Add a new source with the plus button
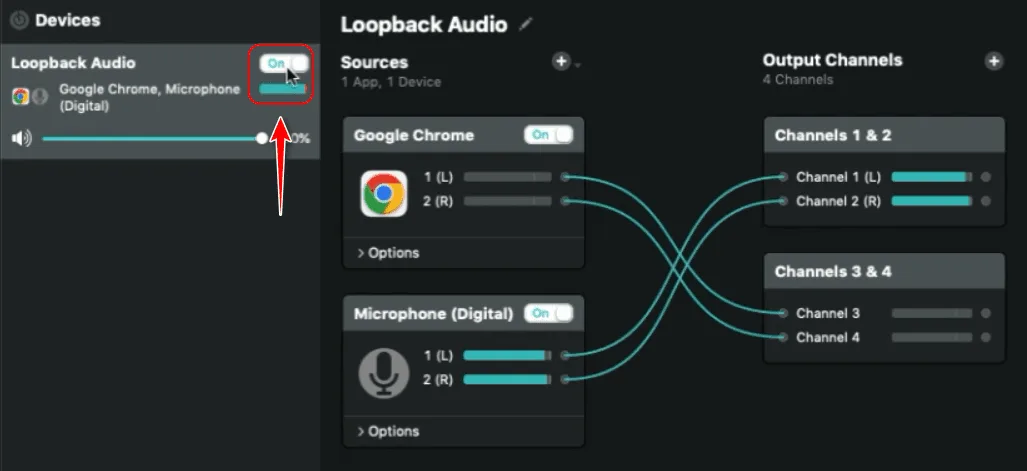The height and width of the screenshot is (471, 1027). (x=561, y=62)
